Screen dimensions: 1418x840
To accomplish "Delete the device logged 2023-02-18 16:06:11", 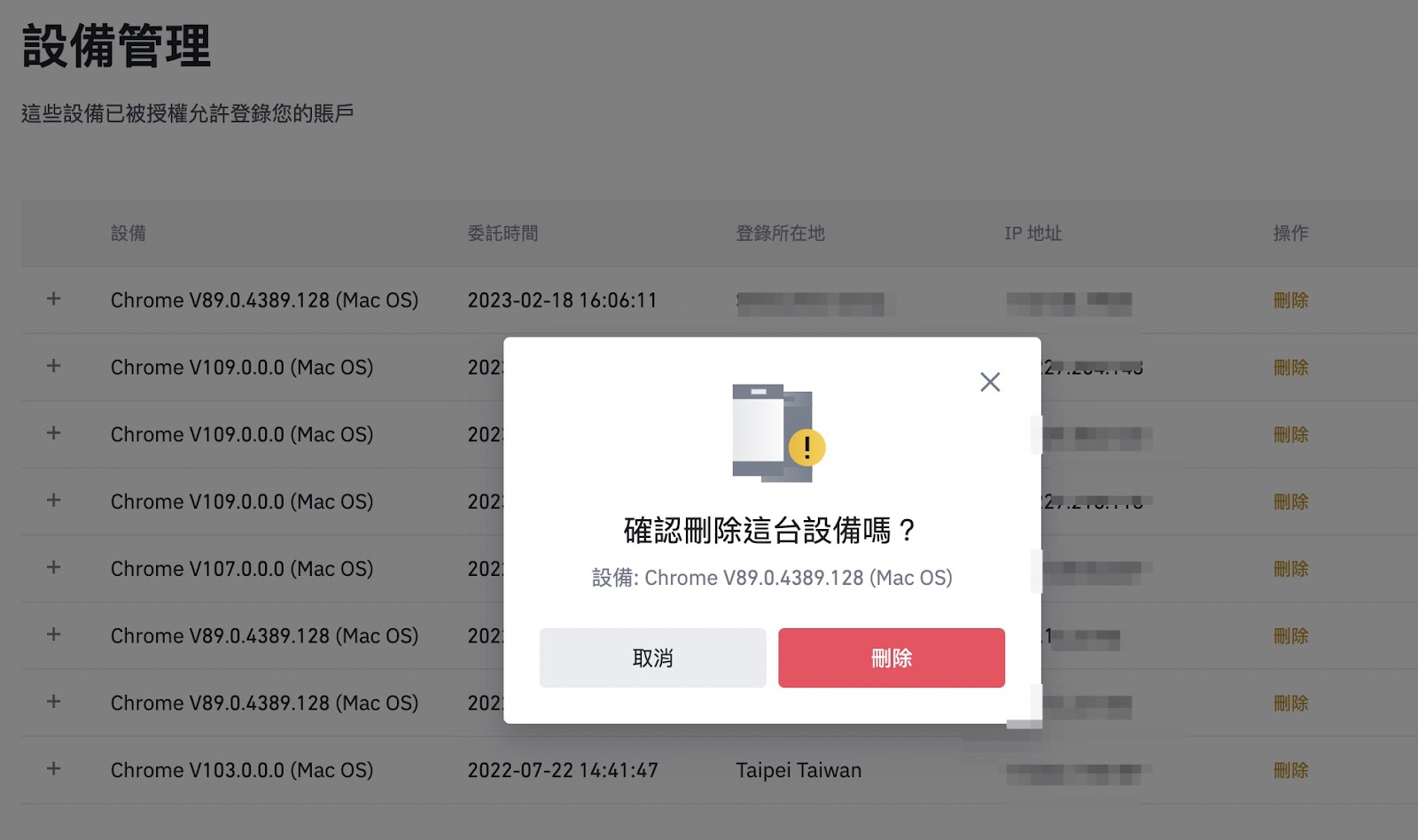I will 1290,300.
